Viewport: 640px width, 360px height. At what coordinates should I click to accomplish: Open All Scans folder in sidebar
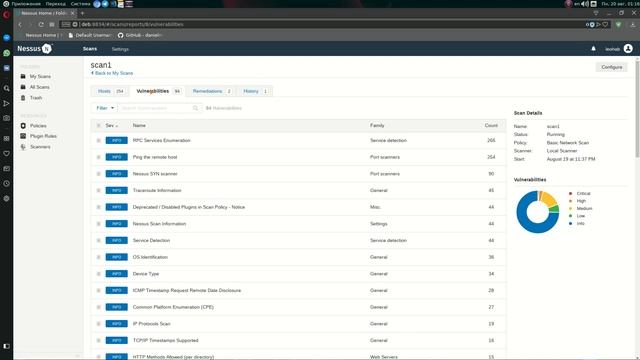click(39, 87)
